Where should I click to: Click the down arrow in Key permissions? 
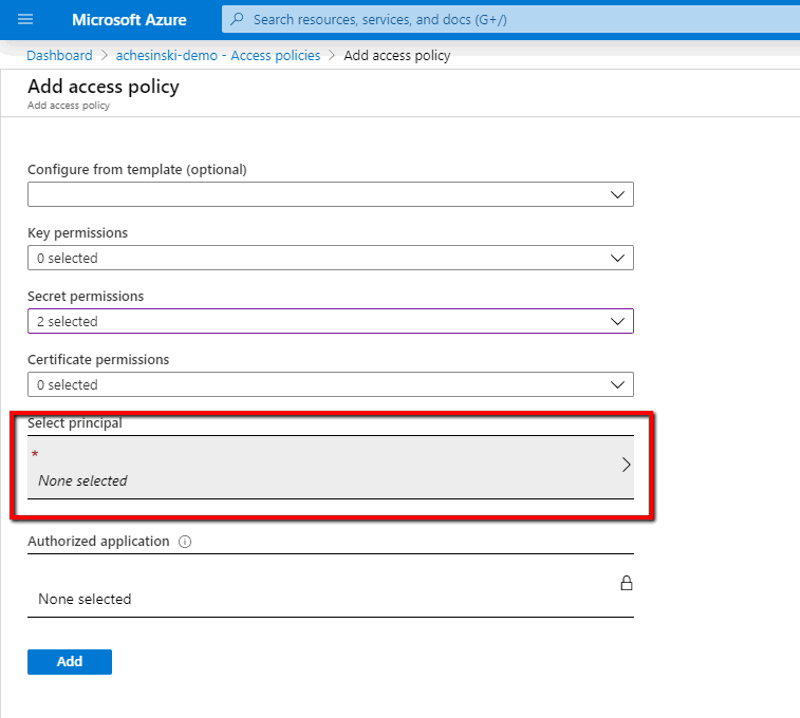point(617,258)
